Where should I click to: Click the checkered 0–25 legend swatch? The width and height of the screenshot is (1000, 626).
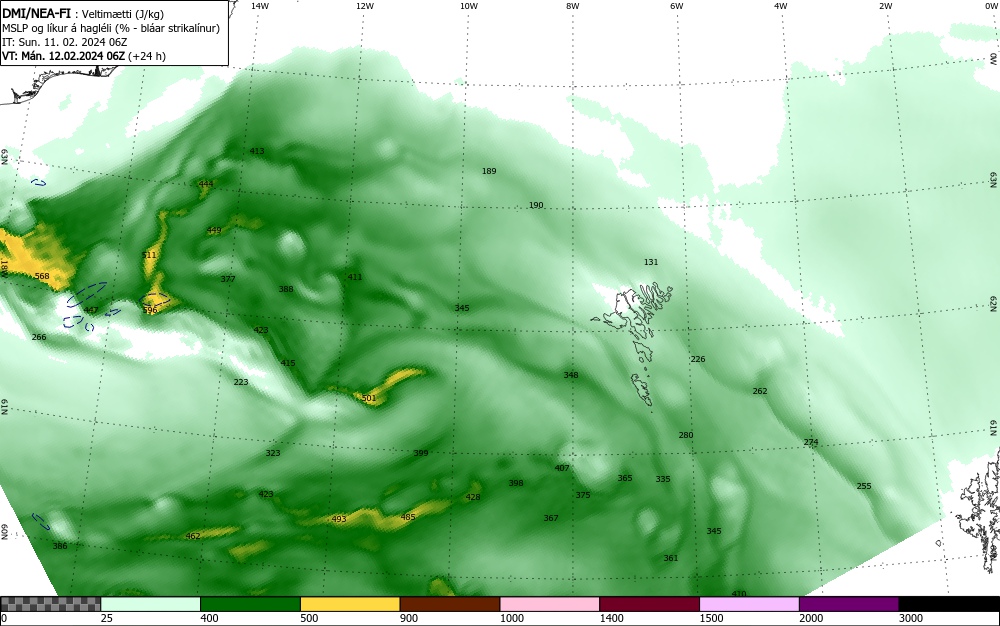pyautogui.click(x=50, y=604)
